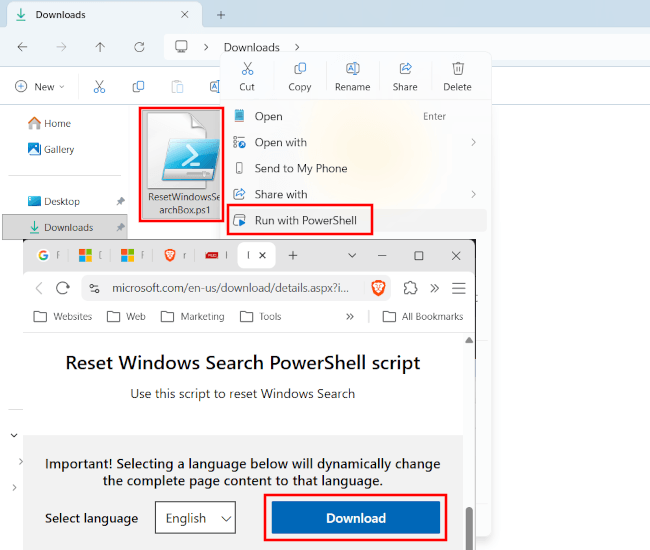Switch to the Google browser tab
650x550 pixels.
click(x=49, y=255)
